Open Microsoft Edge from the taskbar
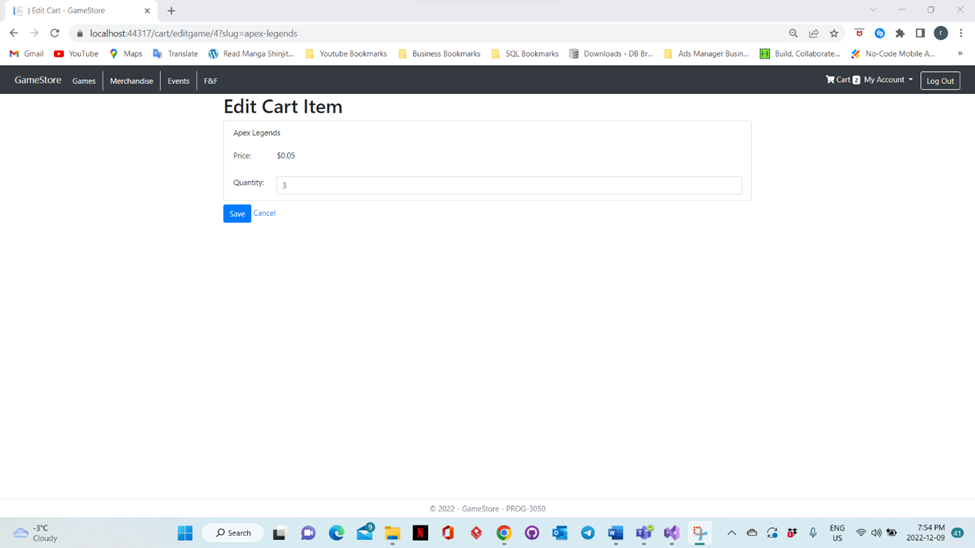 tap(336, 533)
